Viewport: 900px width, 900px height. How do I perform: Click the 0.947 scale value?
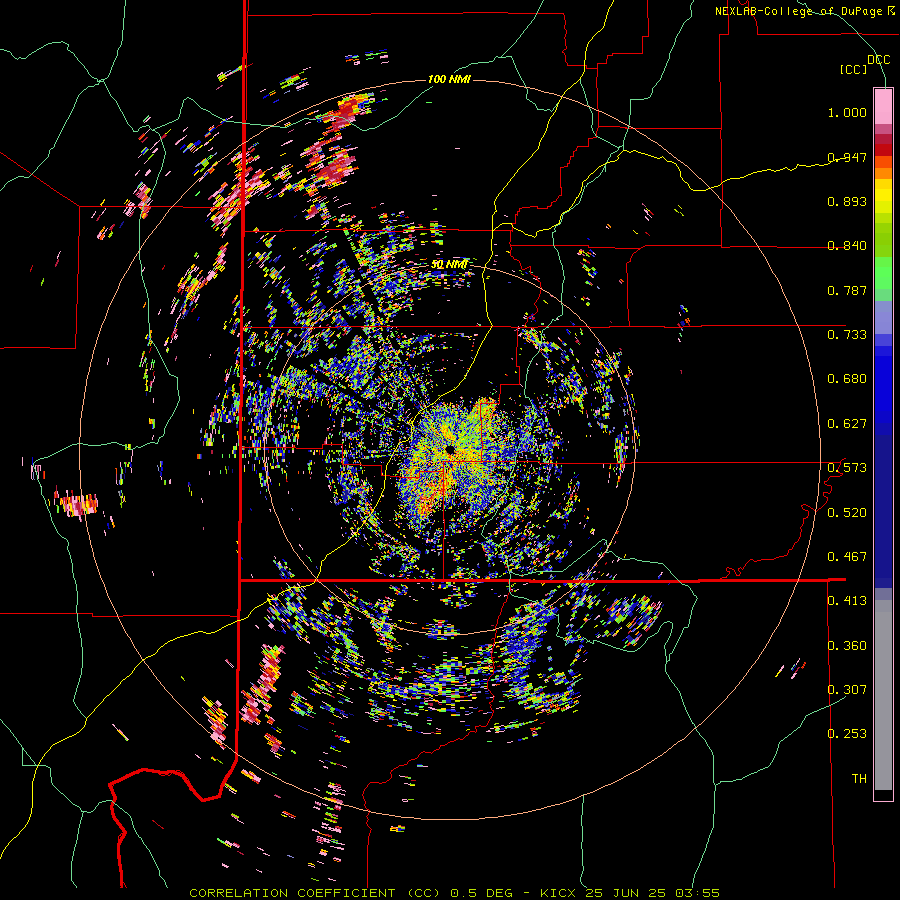(847, 157)
